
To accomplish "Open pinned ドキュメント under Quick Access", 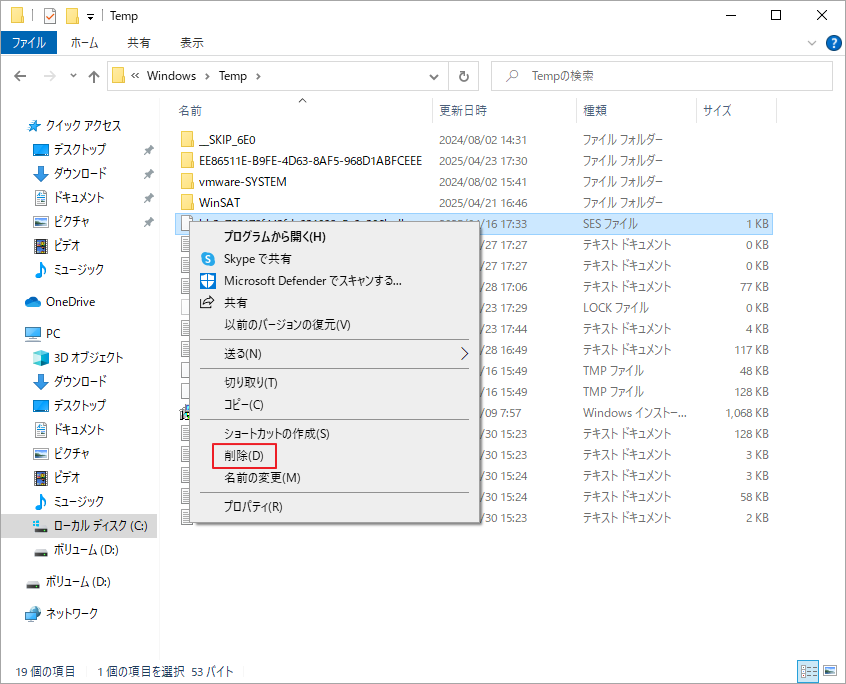I will point(79,197).
